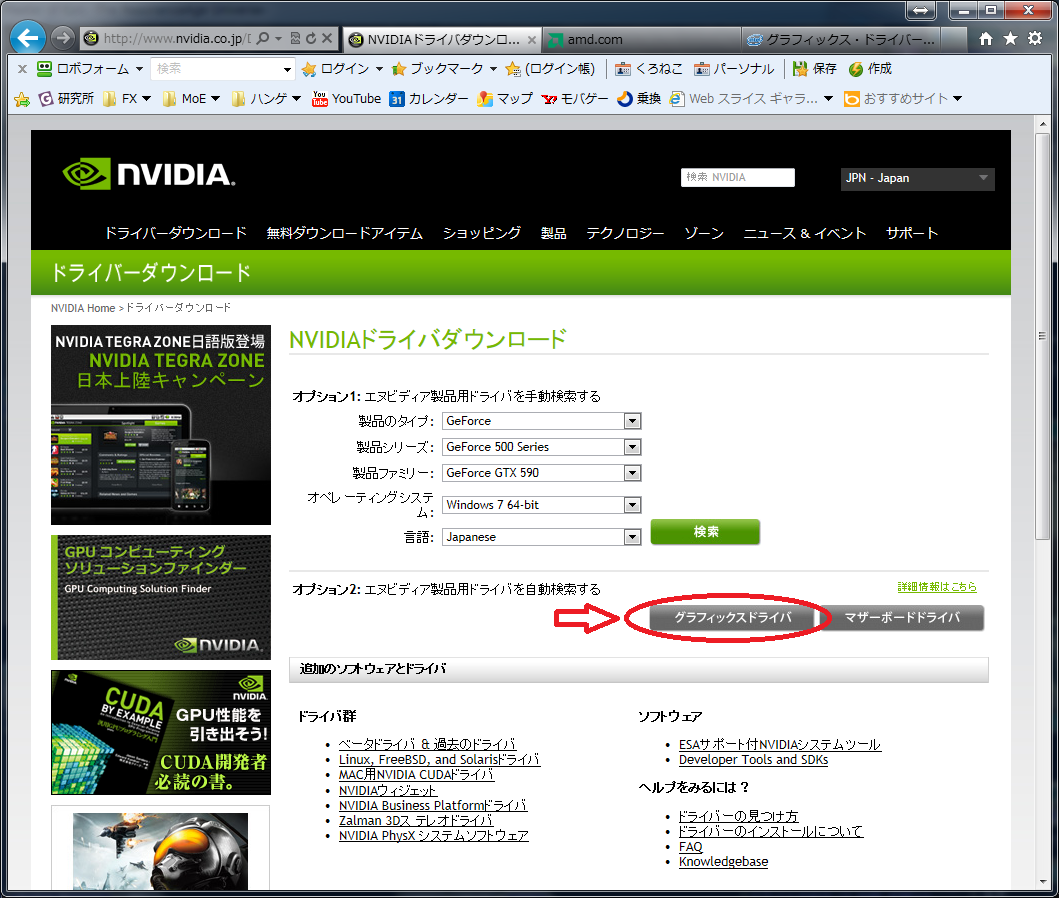This screenshot has height=898, width=1059.
Task: Expand the 製品のタイプ GeForce dropdown
Action: pyautogui.click(x=631, y=421)
